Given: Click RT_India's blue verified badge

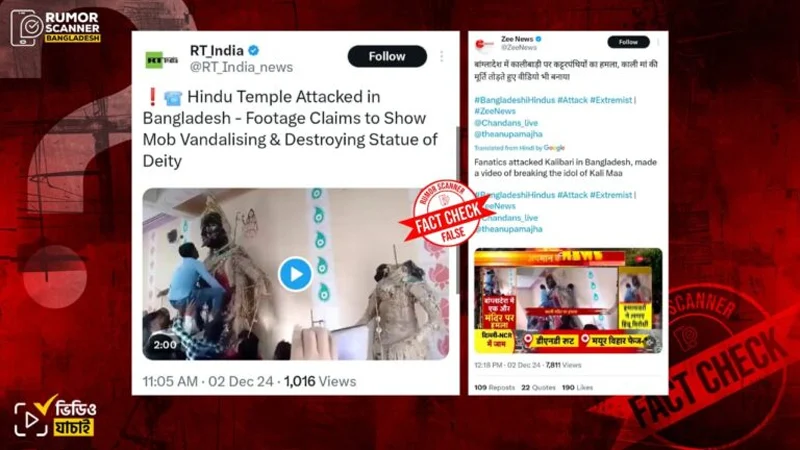Looking at the screenshot, I should pos(254,50).
